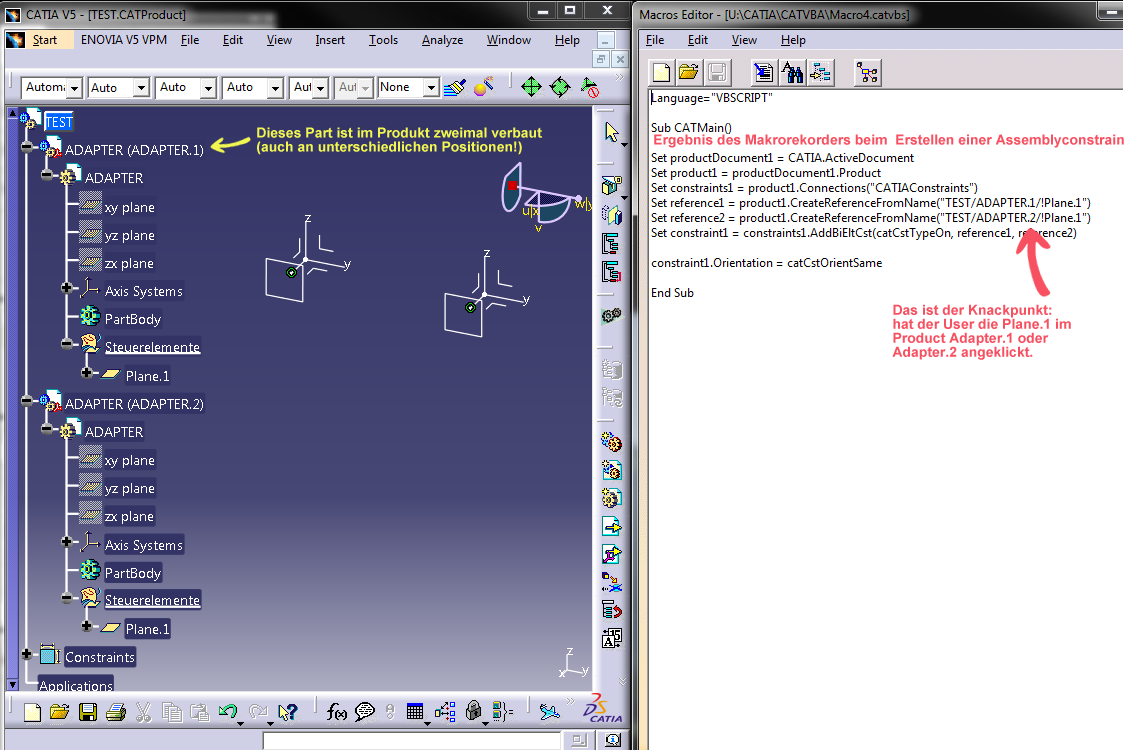Click the What's This help pointer icon
Image resolution: width=1124 pixels, height=750 pixels.
(x=287, y=712)
